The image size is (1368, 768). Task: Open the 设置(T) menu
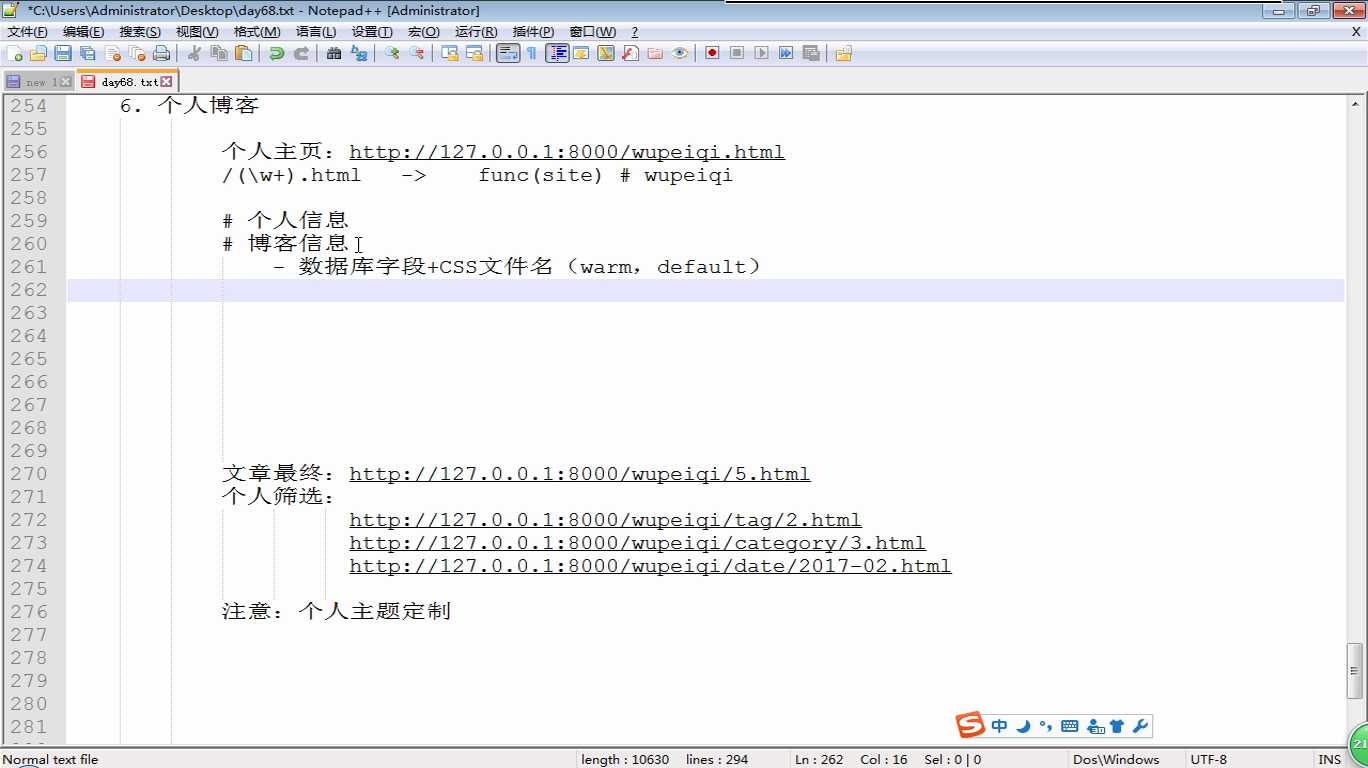[372, 32]
